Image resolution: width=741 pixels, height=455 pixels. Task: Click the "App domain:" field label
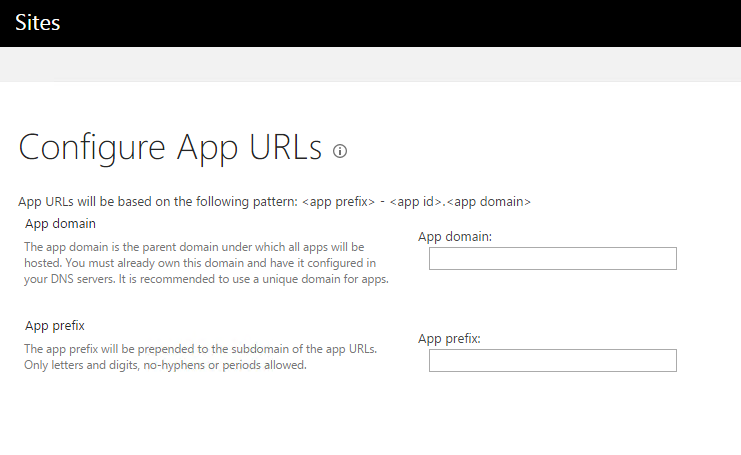pos(455,237)
